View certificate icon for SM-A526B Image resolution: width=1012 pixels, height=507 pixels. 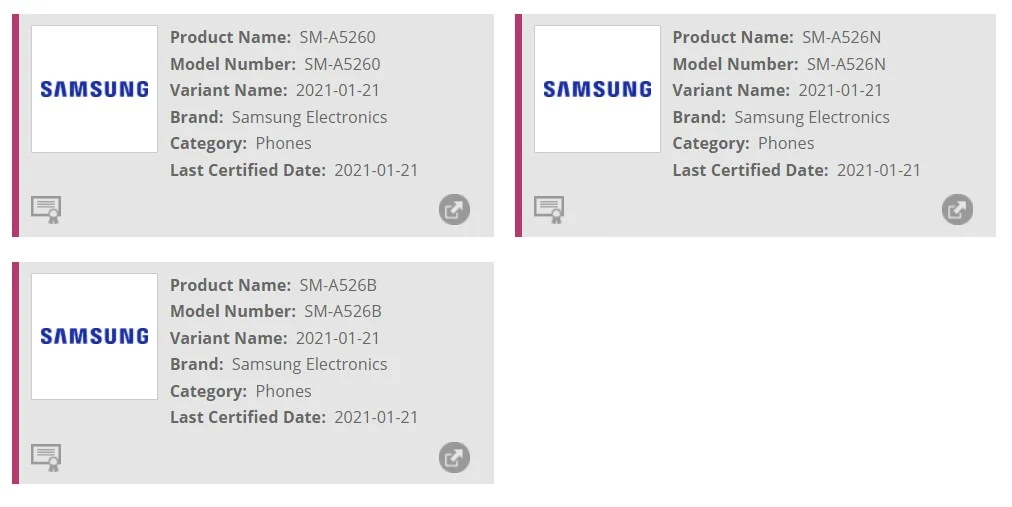46,457
